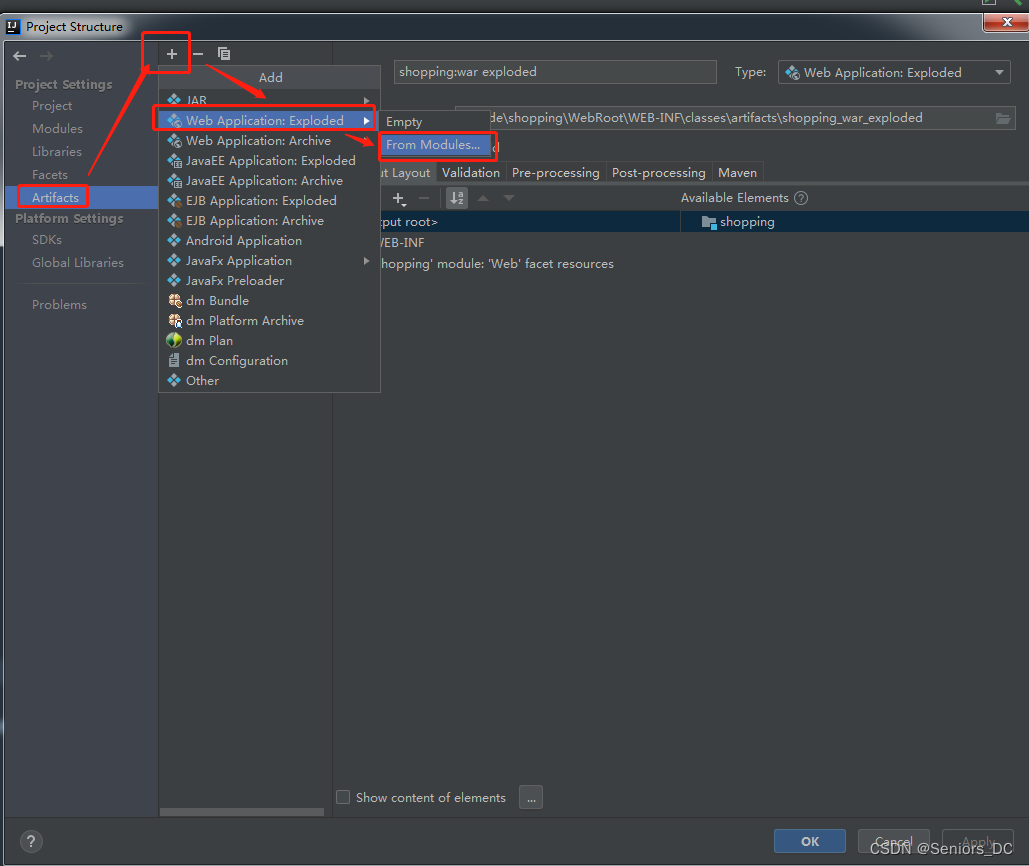Click the sort elements by name icon
The height and width of the screenshot is (866, 1029).
pyautogui.click(x=457, y=198)
